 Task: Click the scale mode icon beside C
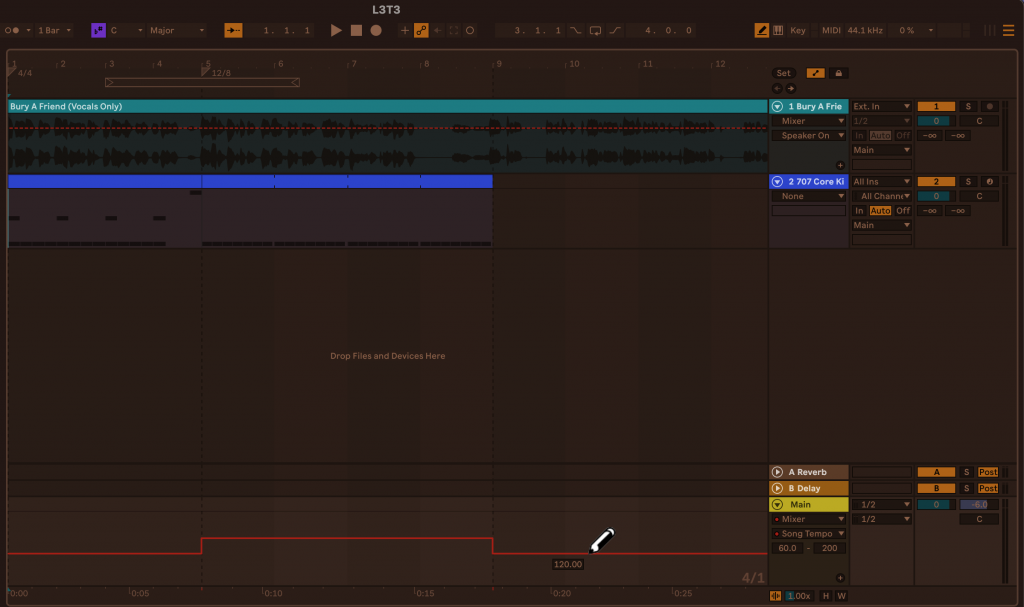(x=98, y=31)
